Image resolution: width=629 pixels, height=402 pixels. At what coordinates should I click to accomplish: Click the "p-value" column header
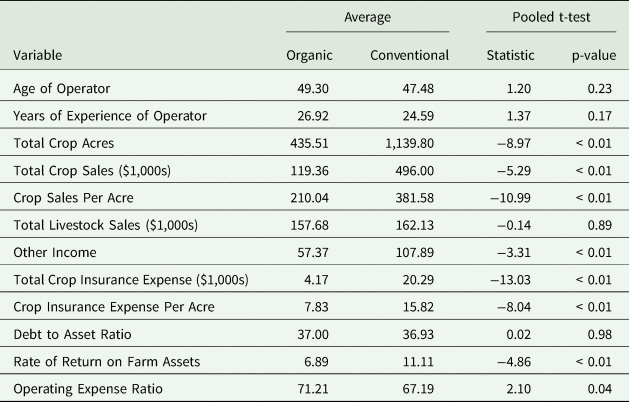(591, 55)
